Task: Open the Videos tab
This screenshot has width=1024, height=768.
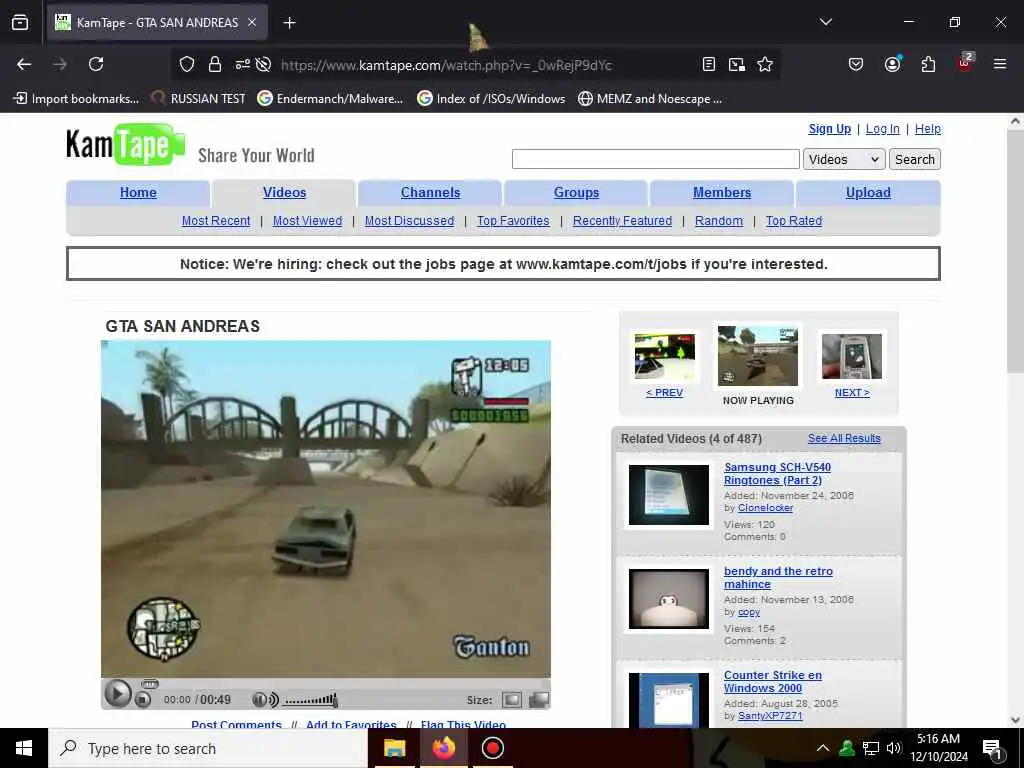Action: pyautogui.click(x=284, y=193)
